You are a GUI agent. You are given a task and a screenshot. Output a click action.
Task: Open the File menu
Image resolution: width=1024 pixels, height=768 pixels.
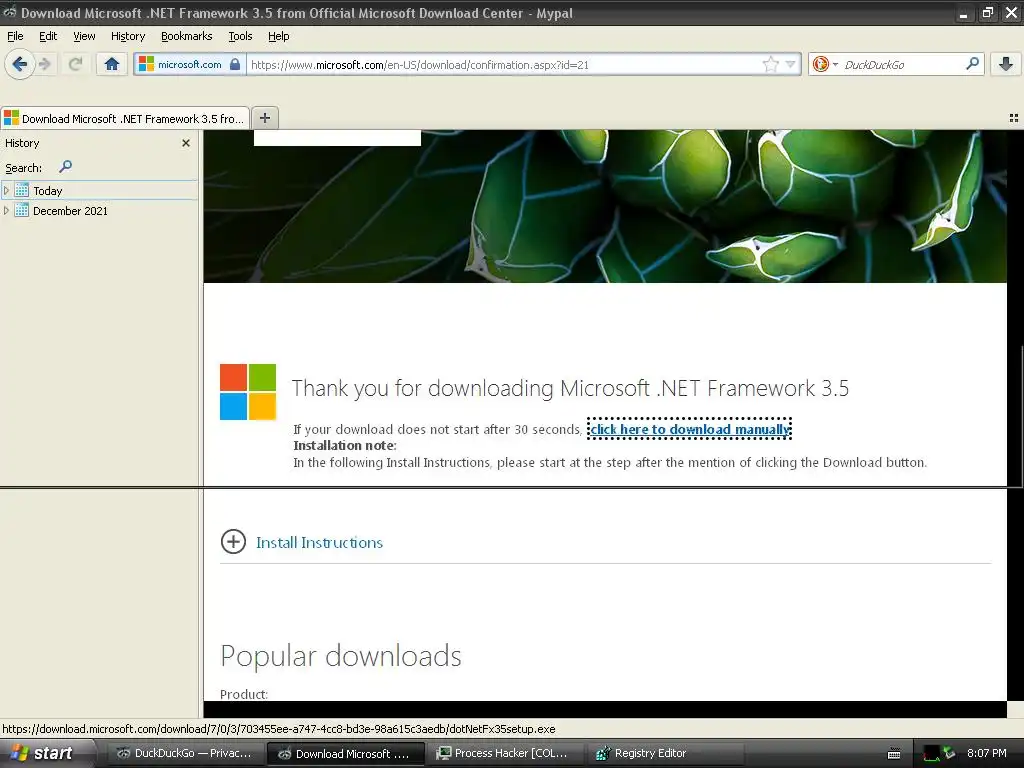point(15,36)
